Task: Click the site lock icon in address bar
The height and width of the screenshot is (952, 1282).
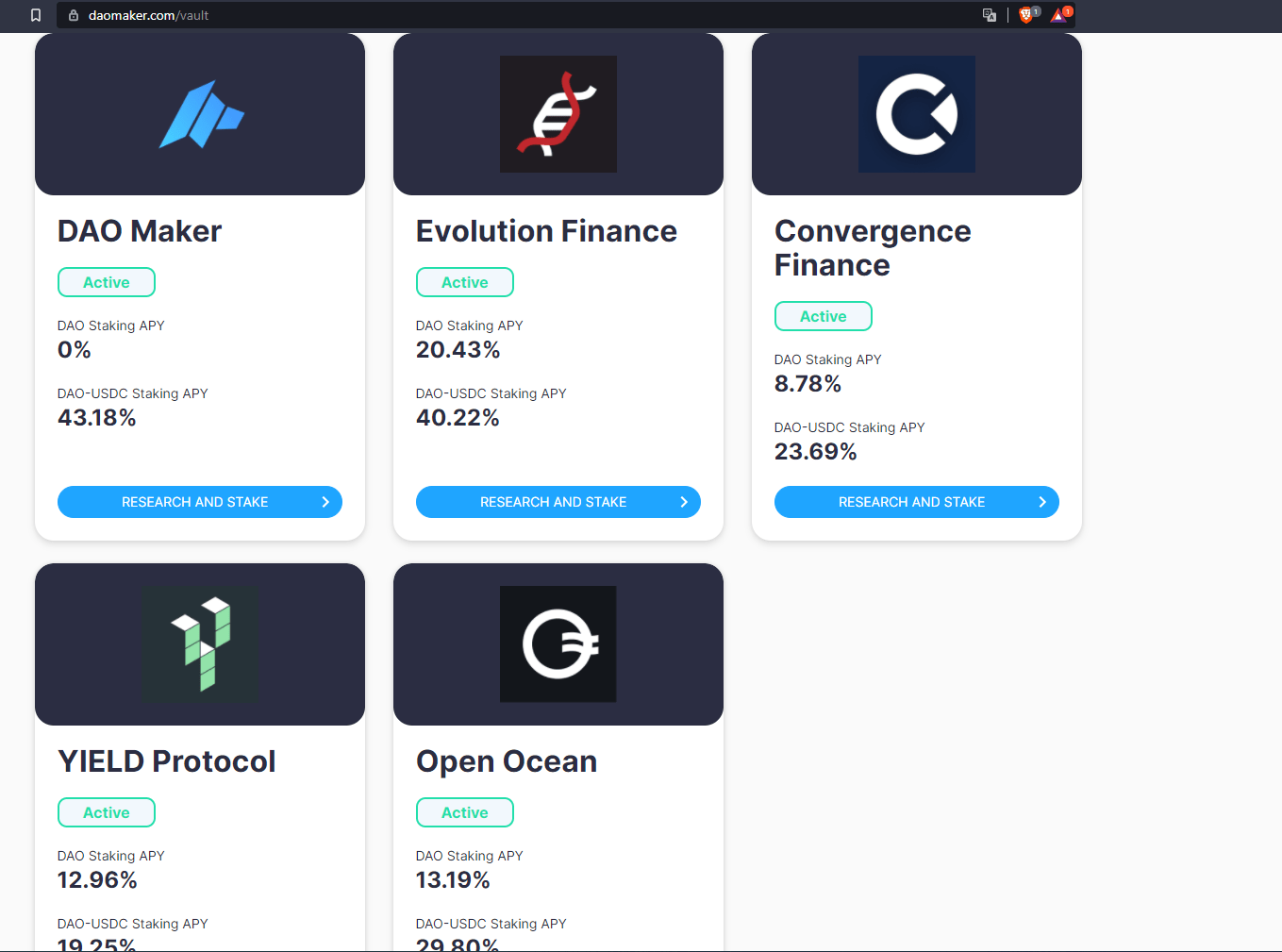Action: coord(74,15)
